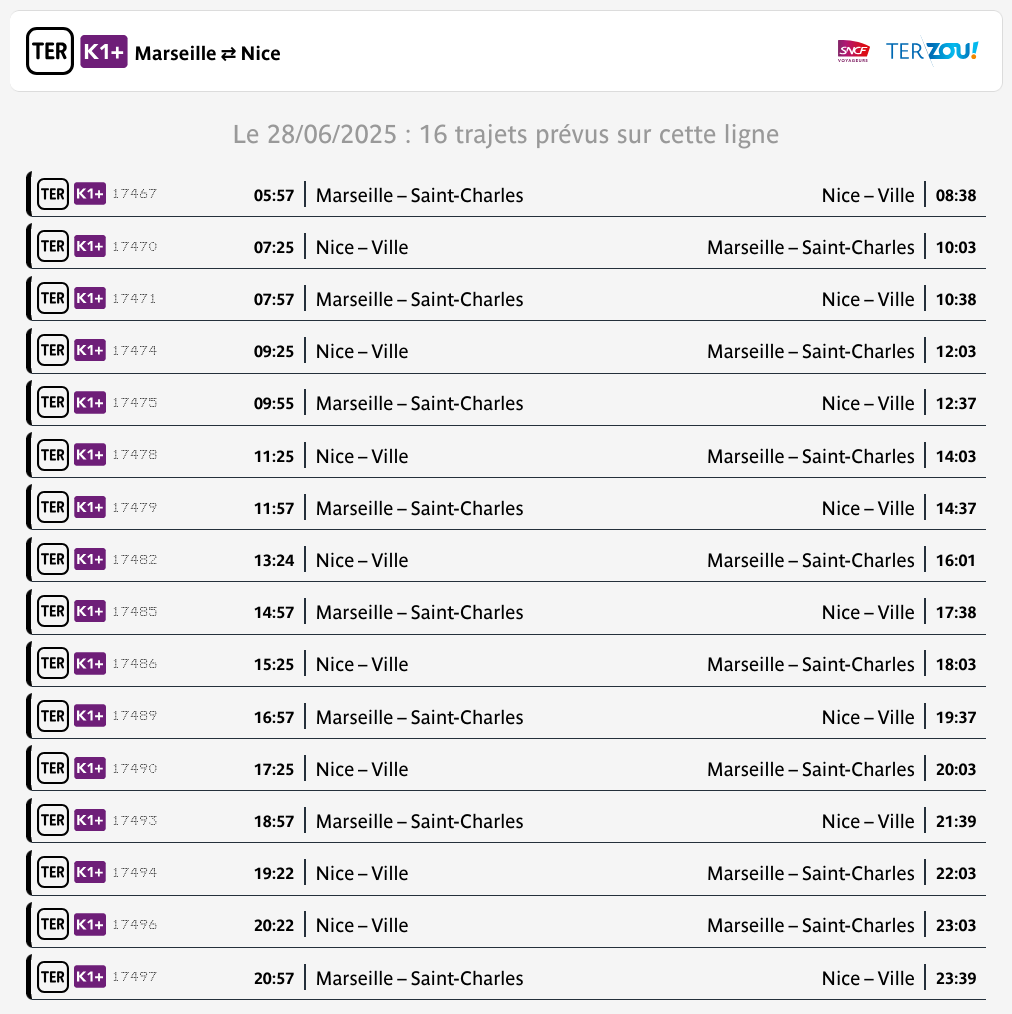Open the trip arriving Marseille at 22:03
This screenshot has width=1012, height=1014.
(506, 872)
